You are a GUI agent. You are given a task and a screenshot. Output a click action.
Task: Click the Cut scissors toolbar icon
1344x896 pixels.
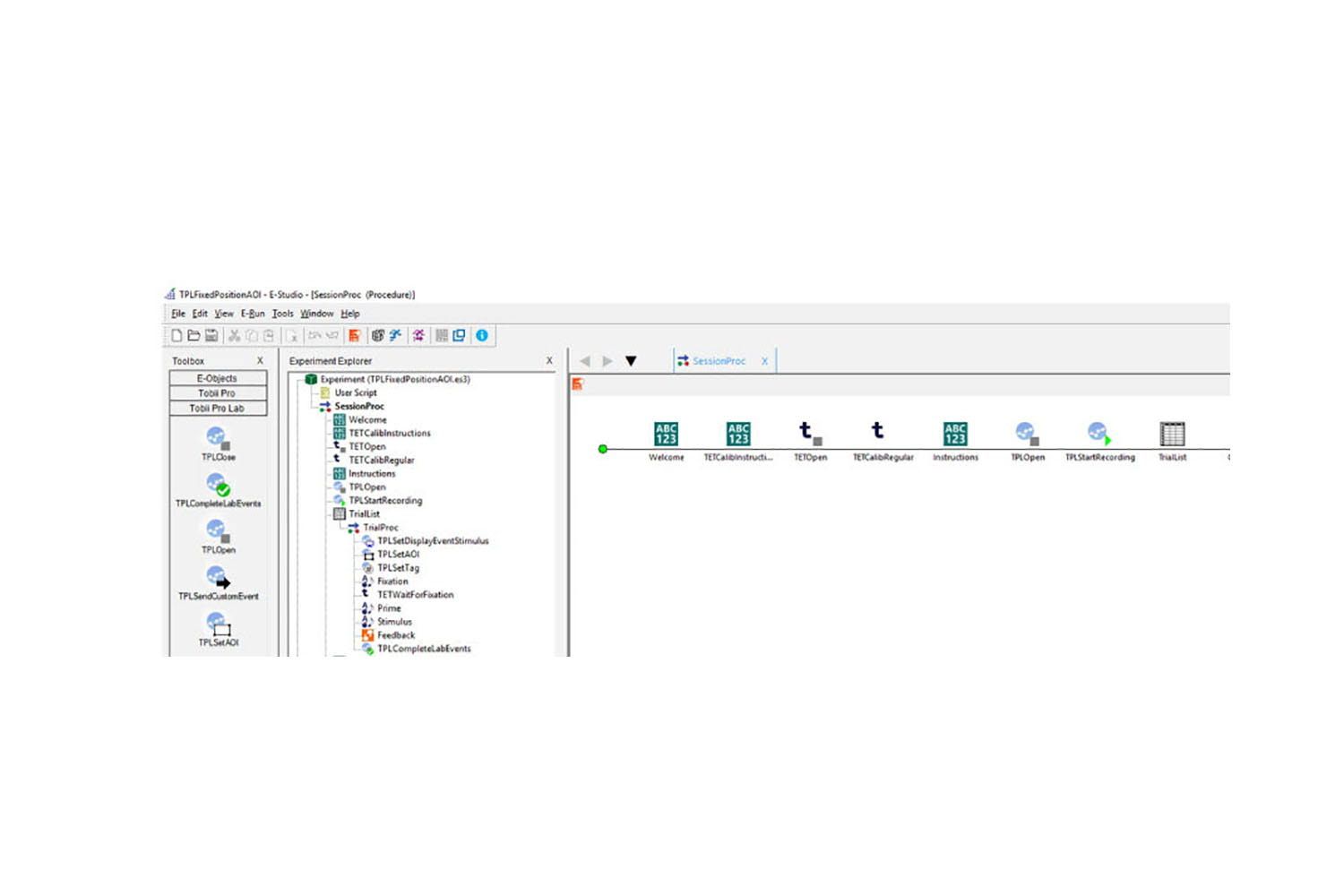234,335
